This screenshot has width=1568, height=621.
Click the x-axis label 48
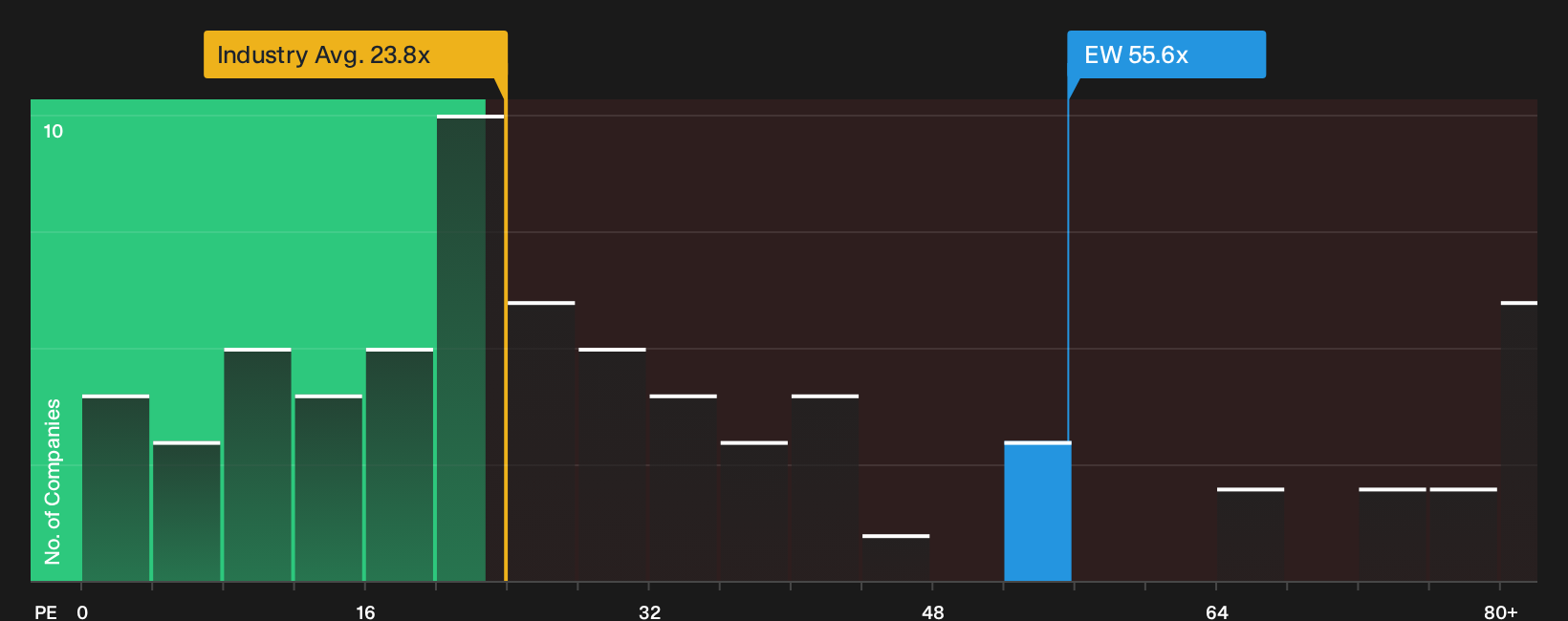[932, 611]
